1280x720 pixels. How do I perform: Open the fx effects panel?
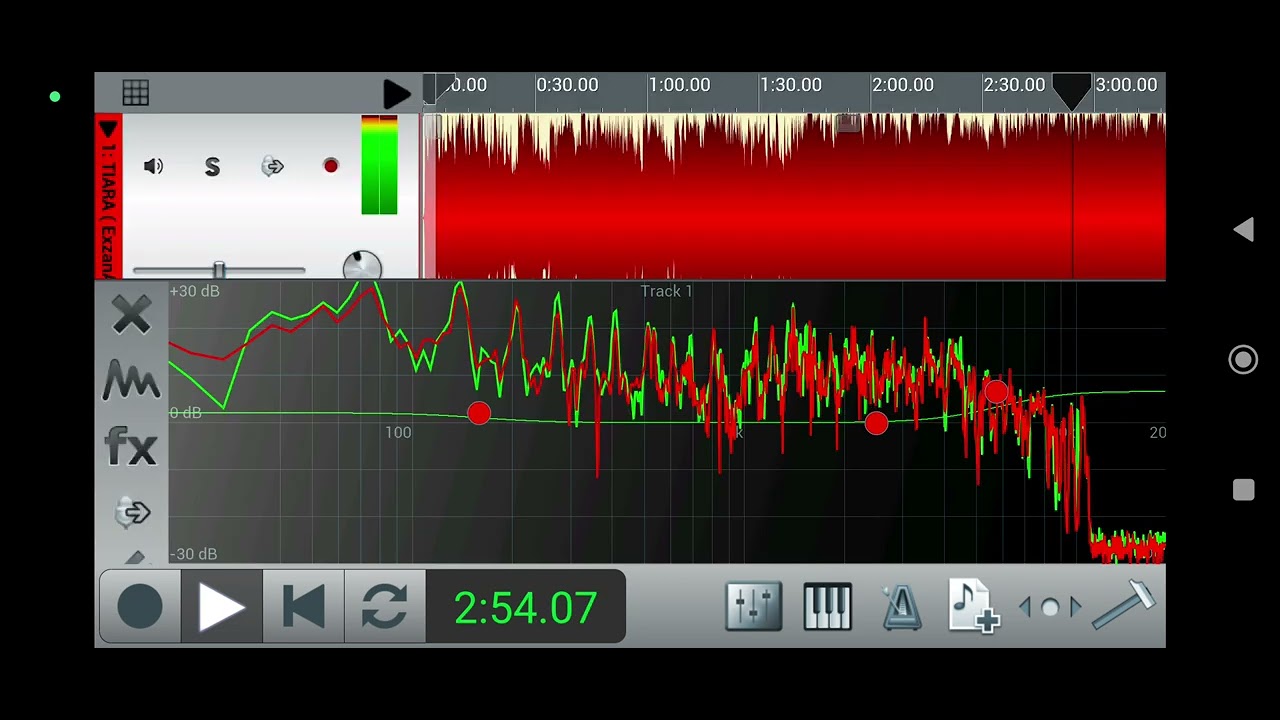pos(131,446)
